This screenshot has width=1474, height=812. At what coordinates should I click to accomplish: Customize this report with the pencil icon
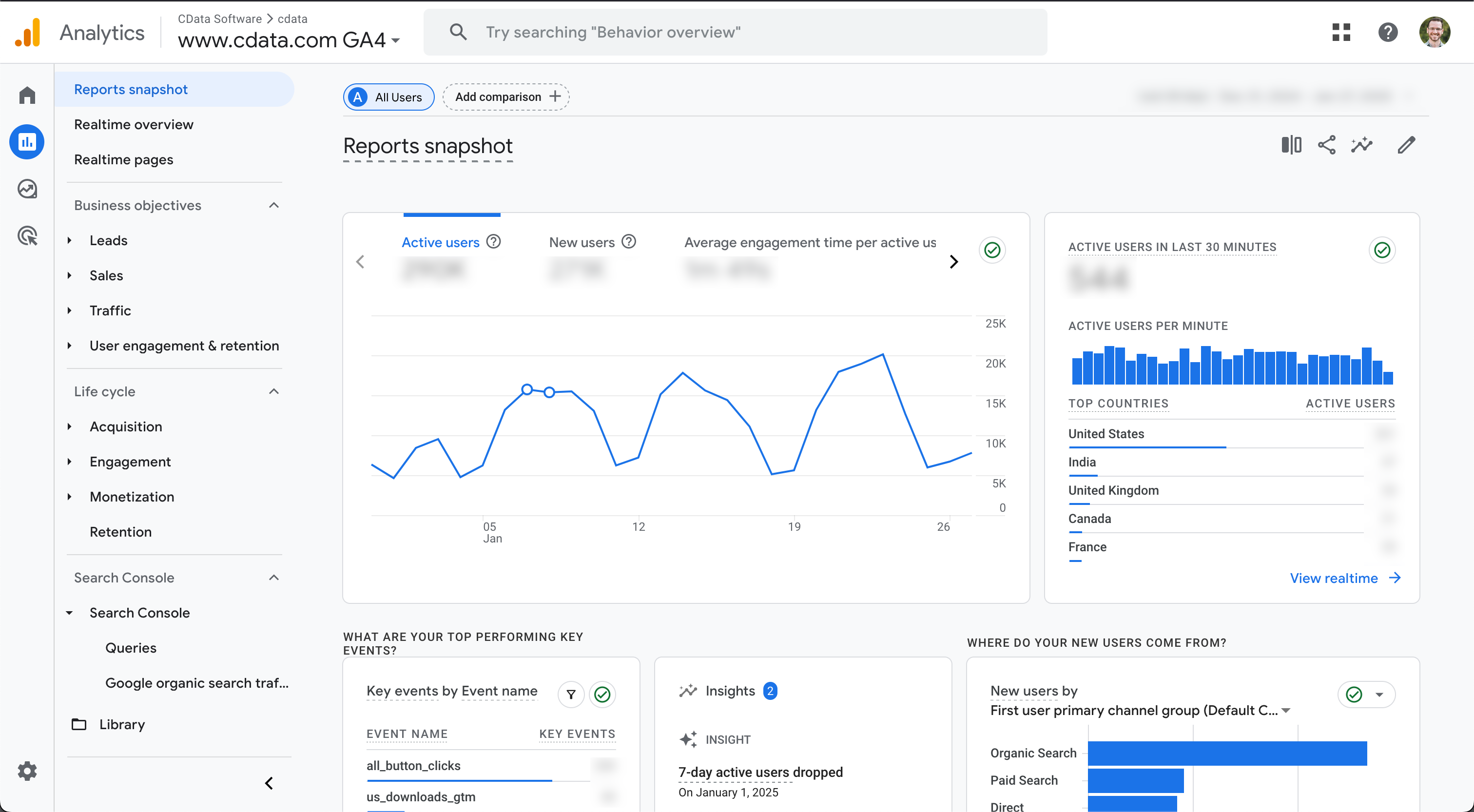[1406, 145]
